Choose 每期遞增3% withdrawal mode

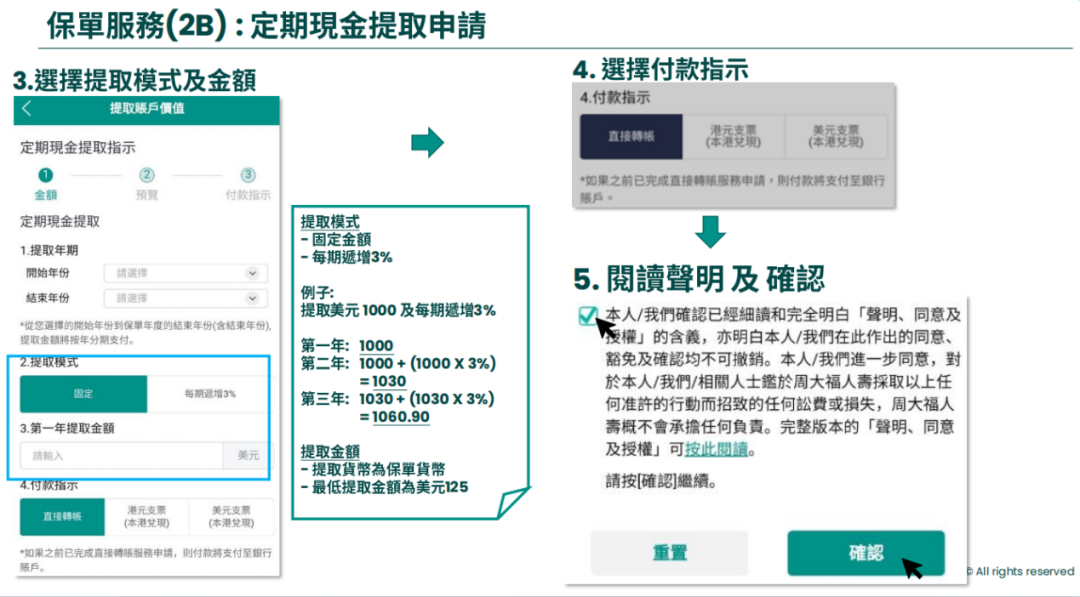[x=209, y=394]
